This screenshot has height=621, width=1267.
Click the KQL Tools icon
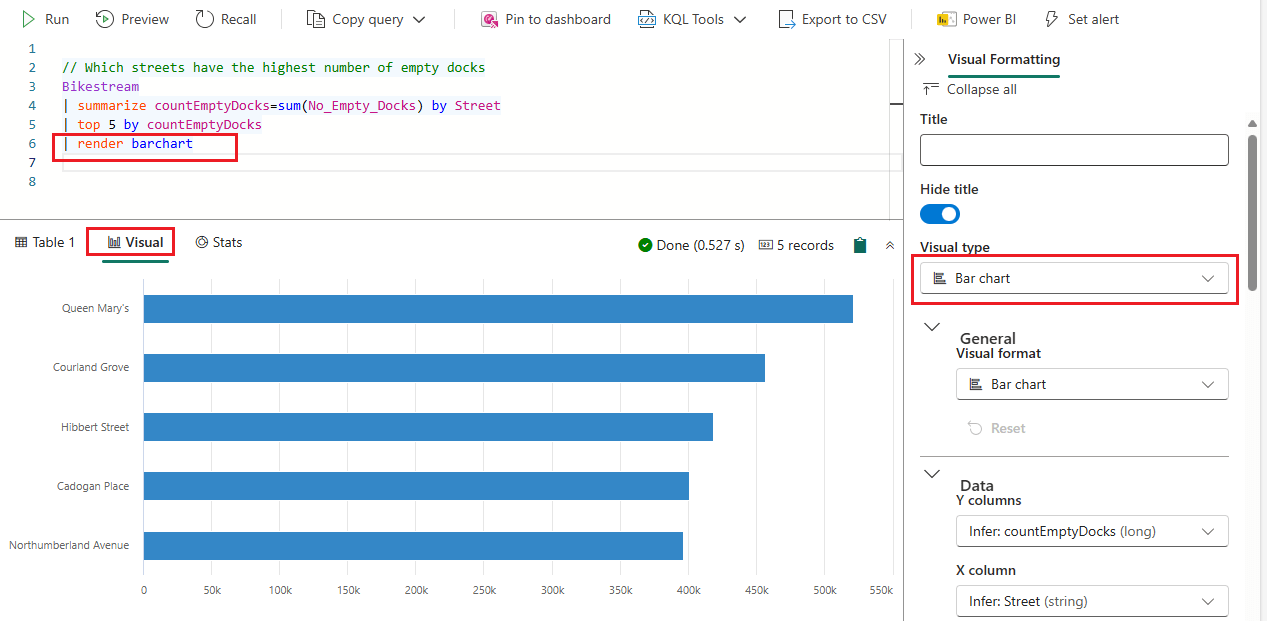[647, 18]
